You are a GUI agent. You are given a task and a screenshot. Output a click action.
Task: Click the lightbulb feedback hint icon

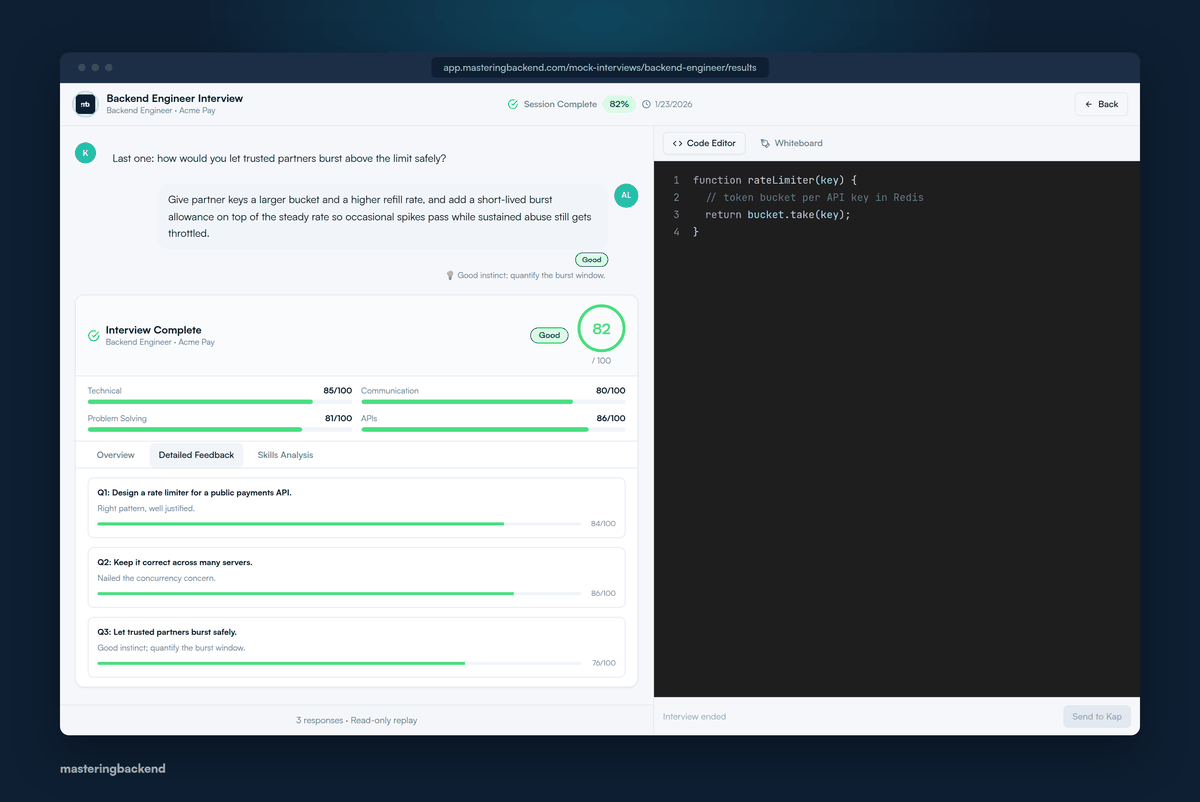click(450, 275)
